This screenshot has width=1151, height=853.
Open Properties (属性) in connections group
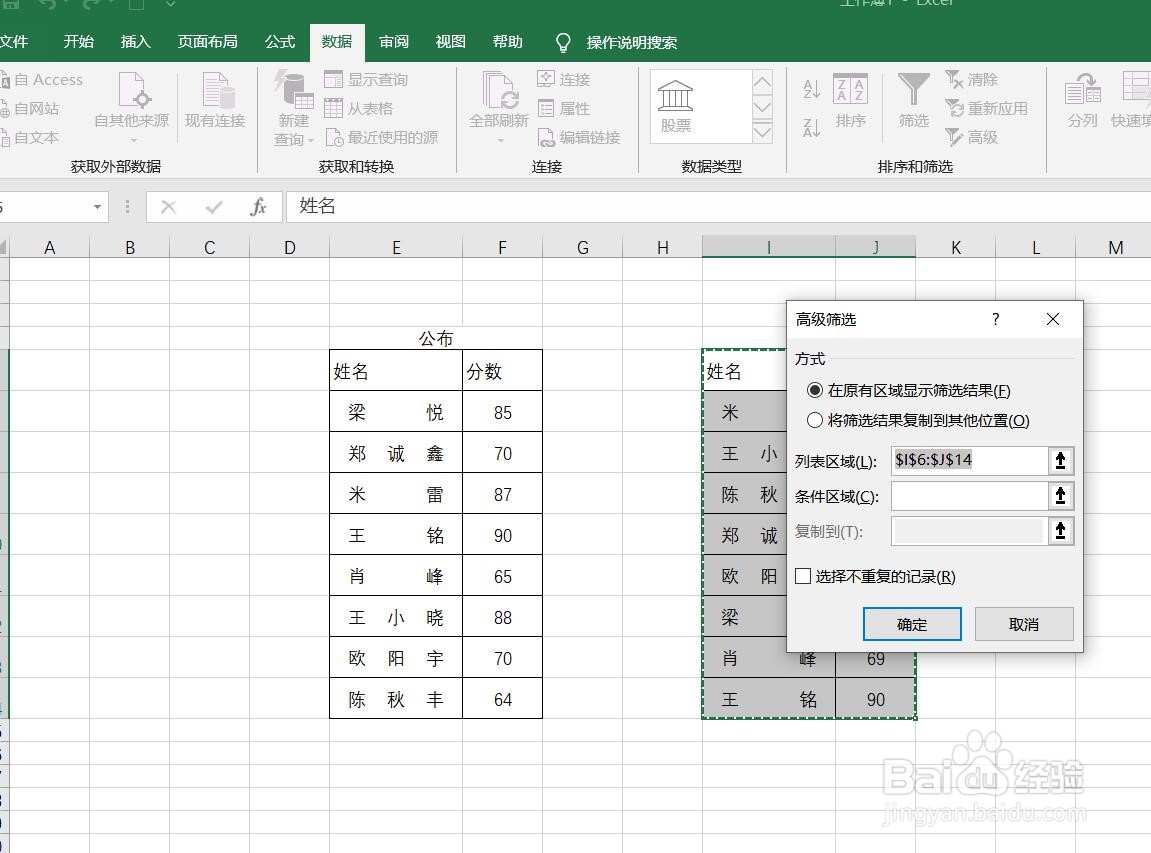point(564,109)
